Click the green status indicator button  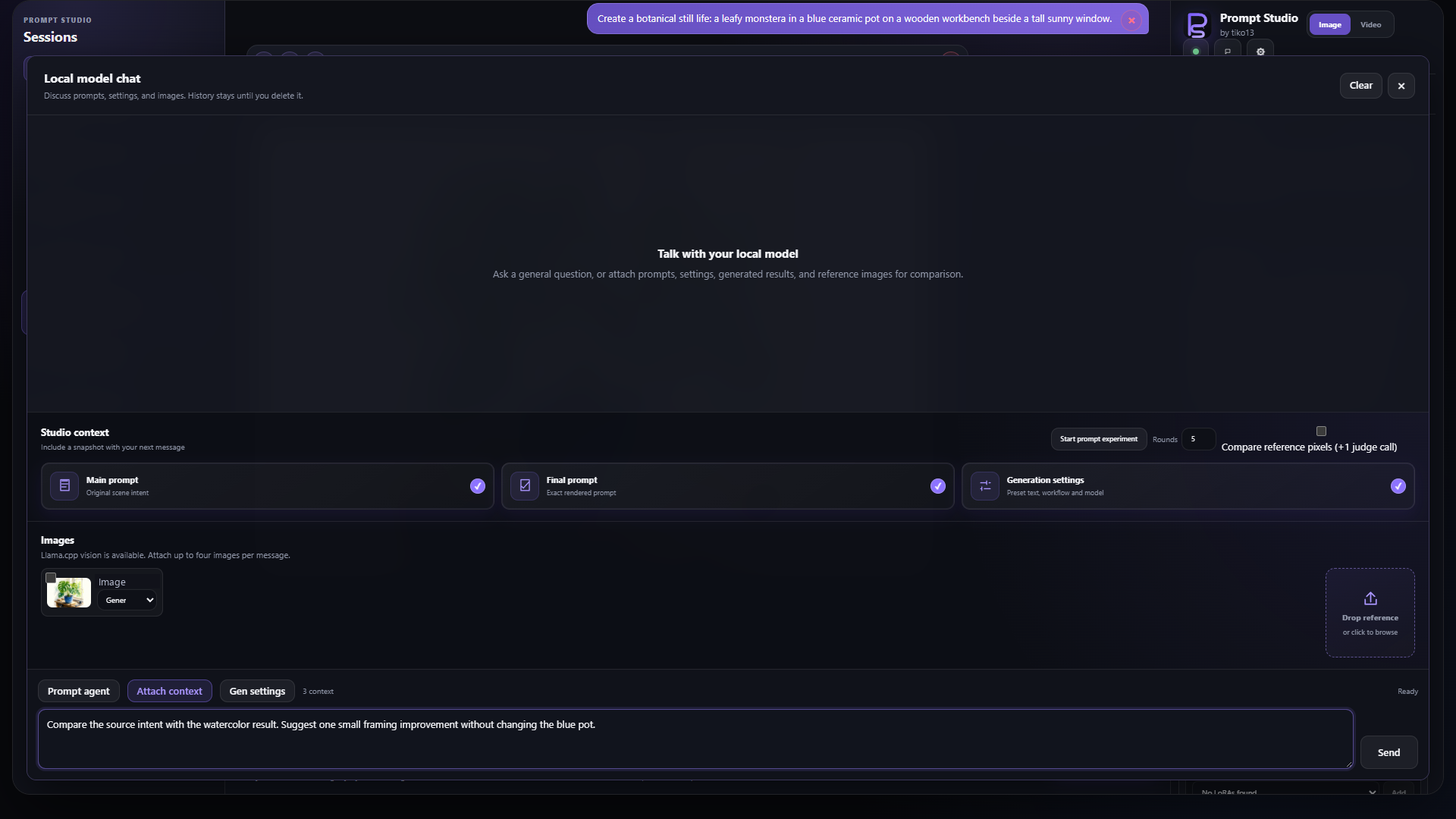click(x=1196, y=52)
